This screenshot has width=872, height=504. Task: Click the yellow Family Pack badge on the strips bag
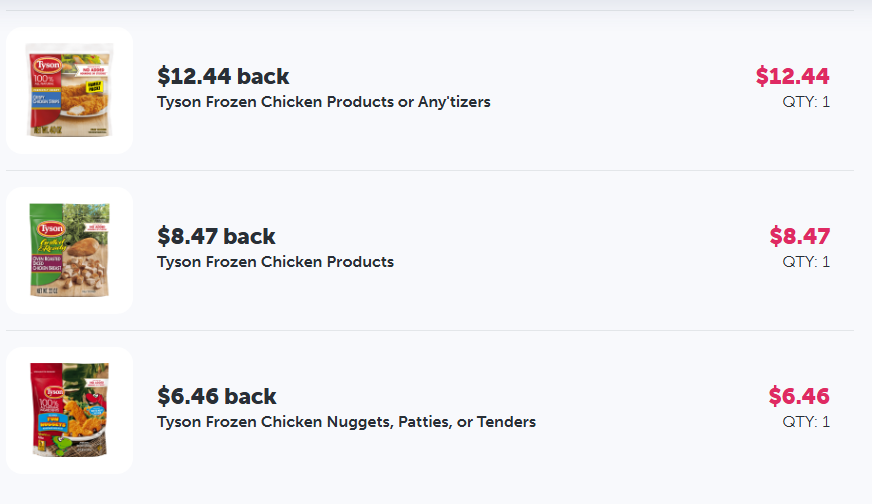click(95, 87)
